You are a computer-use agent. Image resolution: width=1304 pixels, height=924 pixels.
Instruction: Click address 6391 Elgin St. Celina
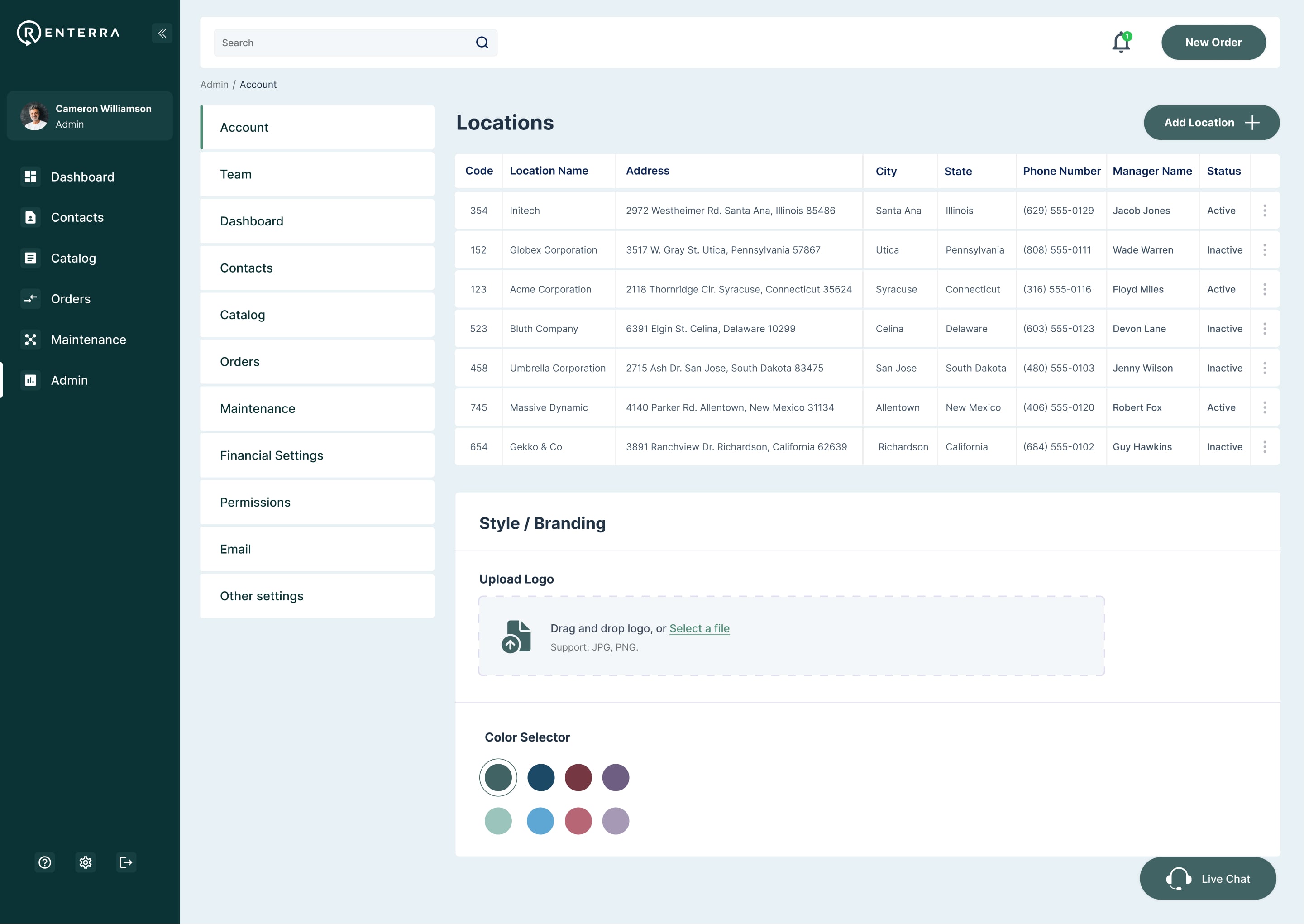click(x=710, y=329)
